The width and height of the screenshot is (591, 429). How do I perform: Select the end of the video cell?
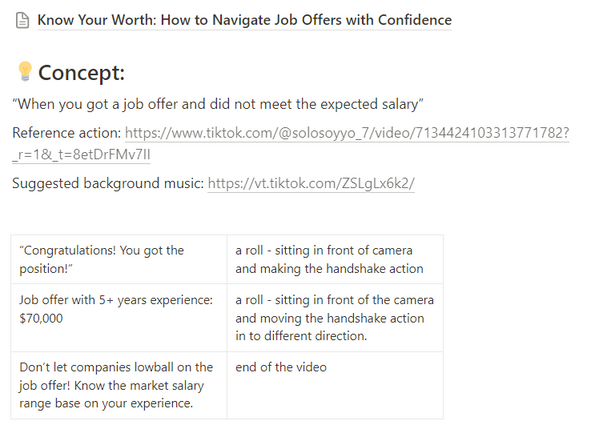pyautogui.click(x=335, y=385)
